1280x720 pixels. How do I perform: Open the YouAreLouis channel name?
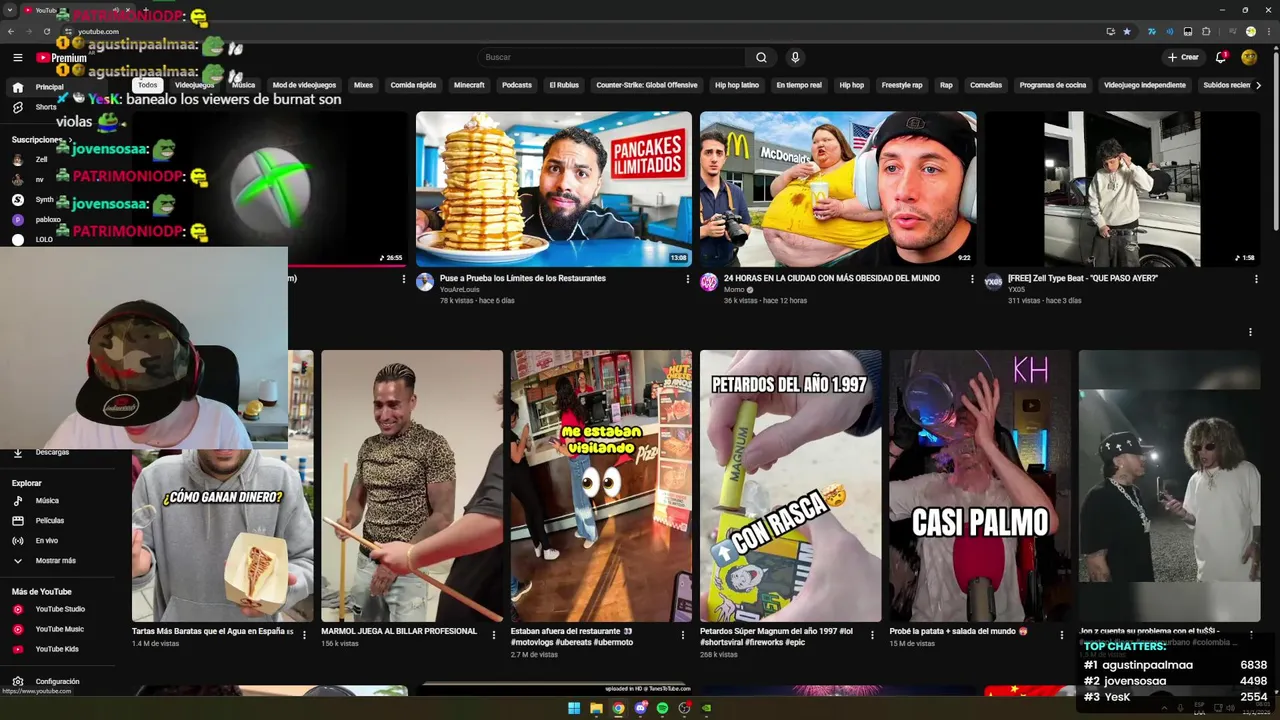pos(460,290)
